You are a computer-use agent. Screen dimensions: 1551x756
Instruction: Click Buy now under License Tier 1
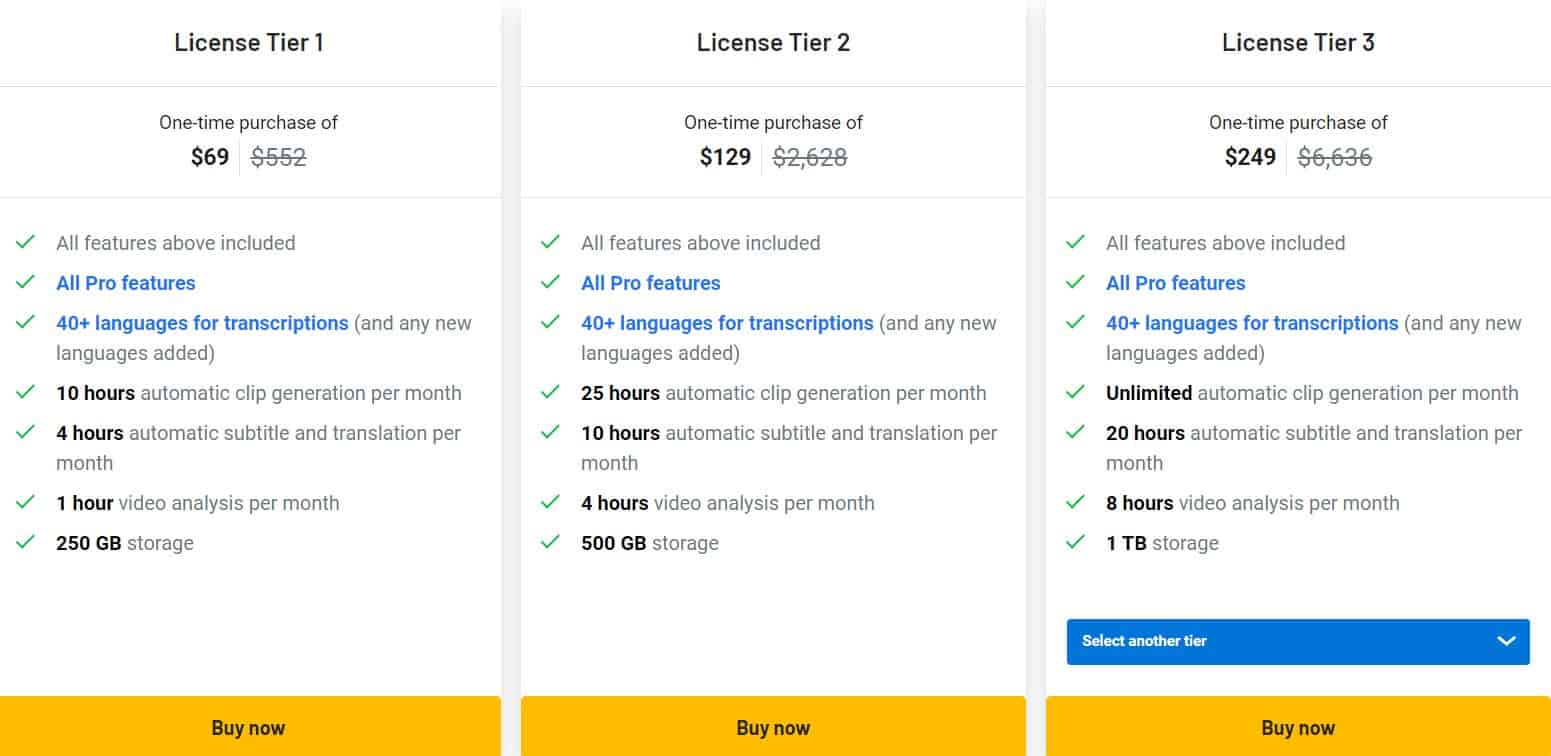click(x=248, y=727)
